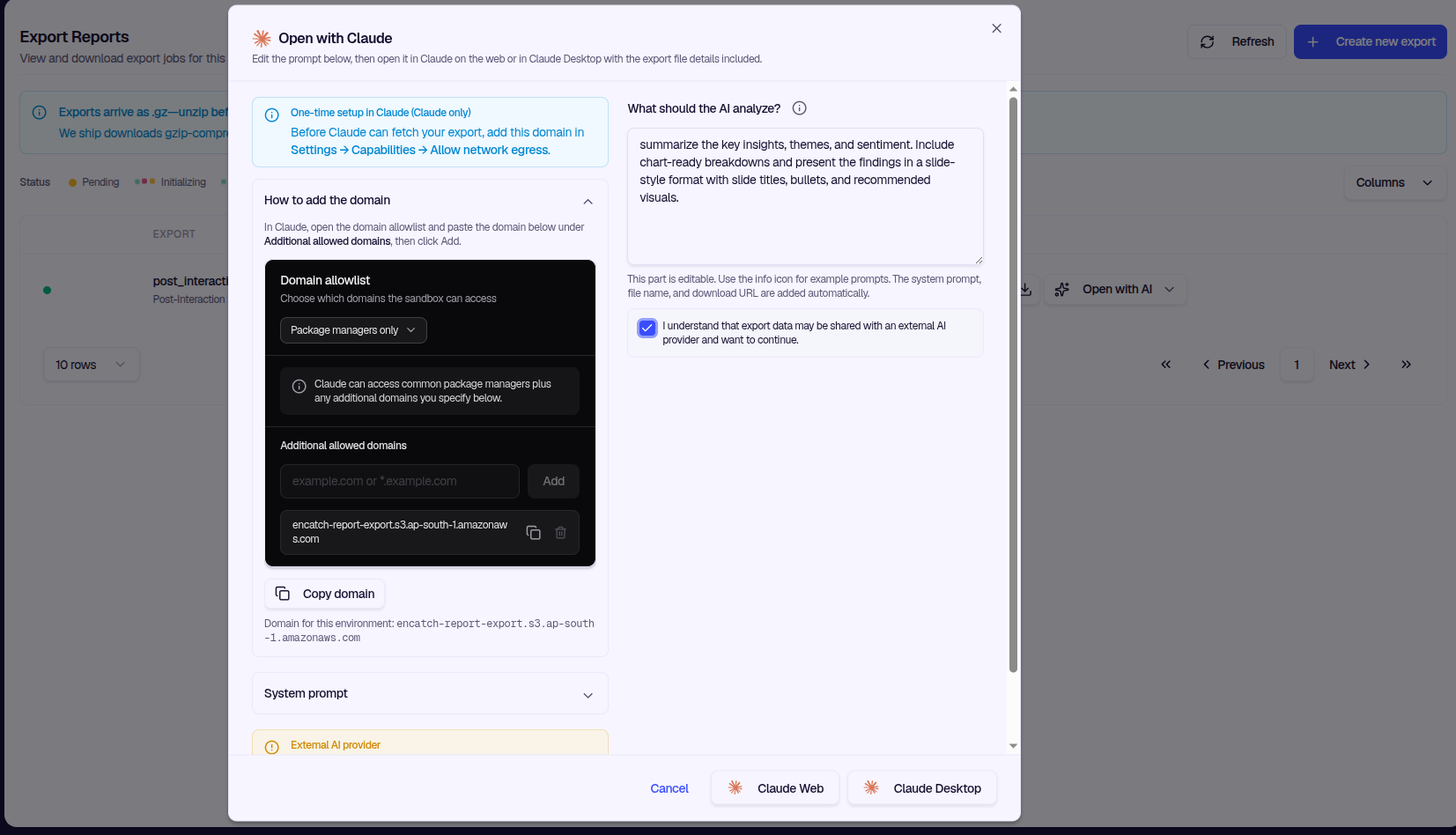Click the info icon in the one-time setup banner
Image resolution: width=1456 pixels, height=835 pixels.
272,115
